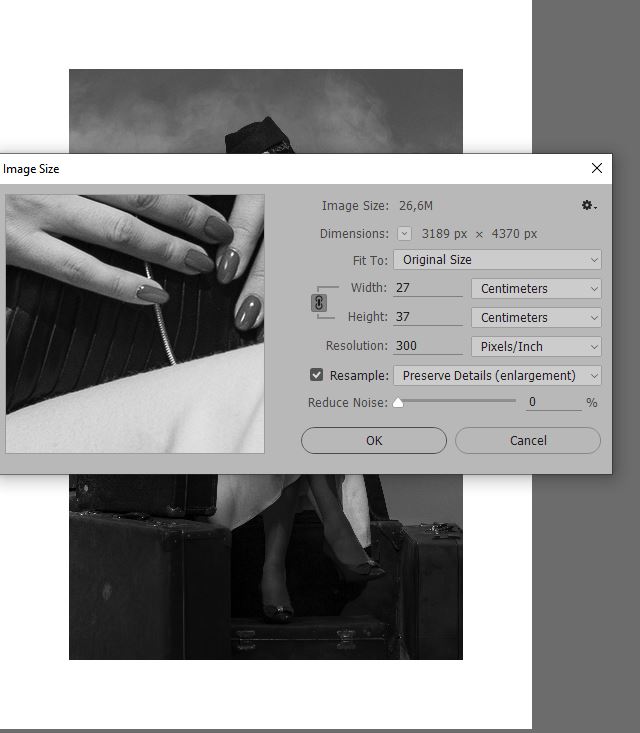Viewport: 640px width, 733px height.
Task: Click the 26,6M image size value
Action: 416,206
